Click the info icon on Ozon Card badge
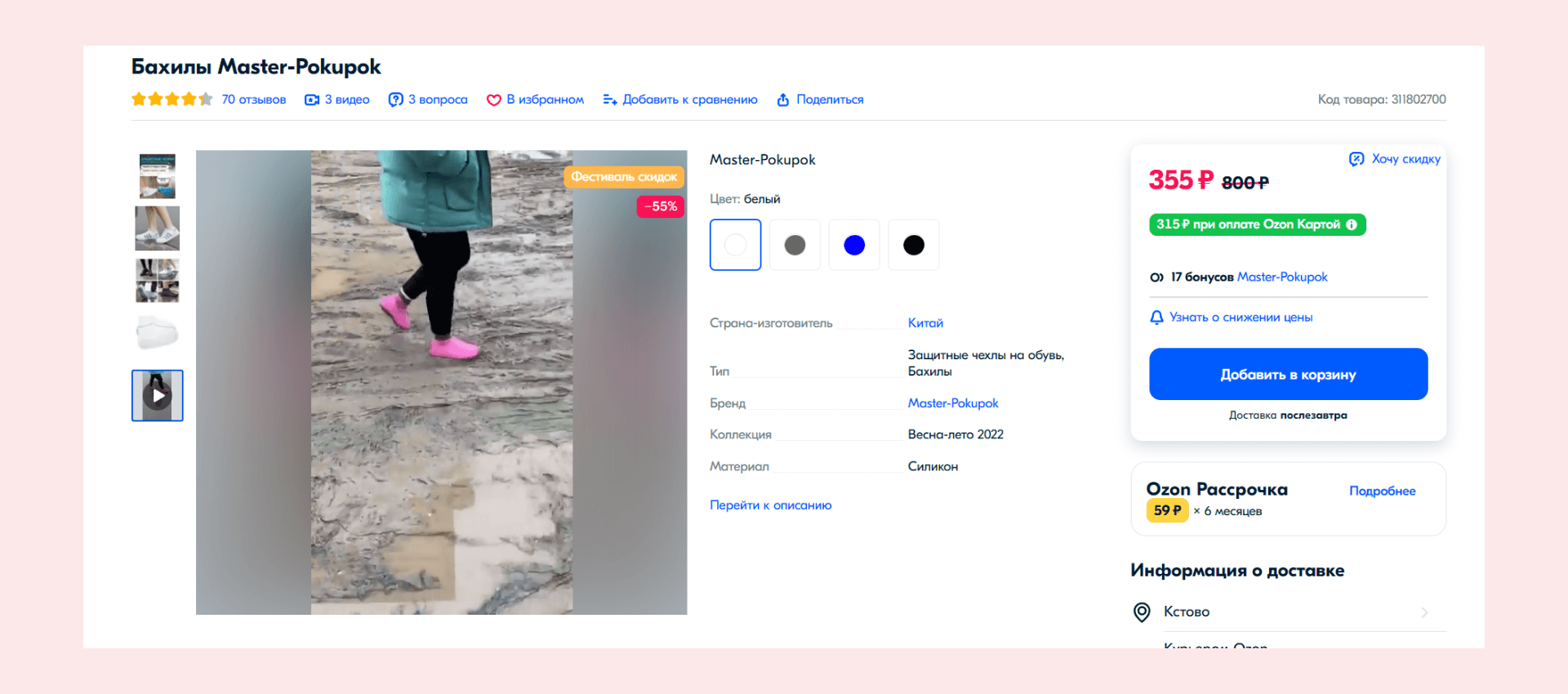This screenshot has height=694, width=1568. click(x=1352, y=225)
